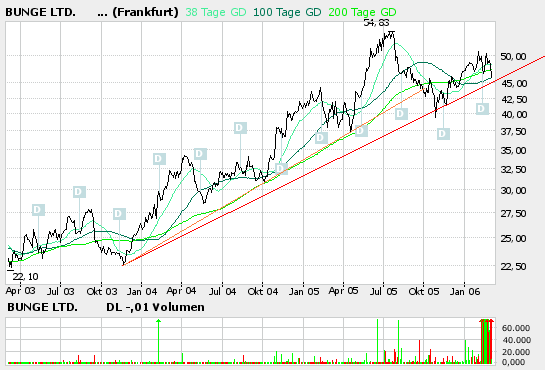Click the D marker between Apr 04 and Jul 04
This screenshot has height=370, width=545.
point(200,154)
